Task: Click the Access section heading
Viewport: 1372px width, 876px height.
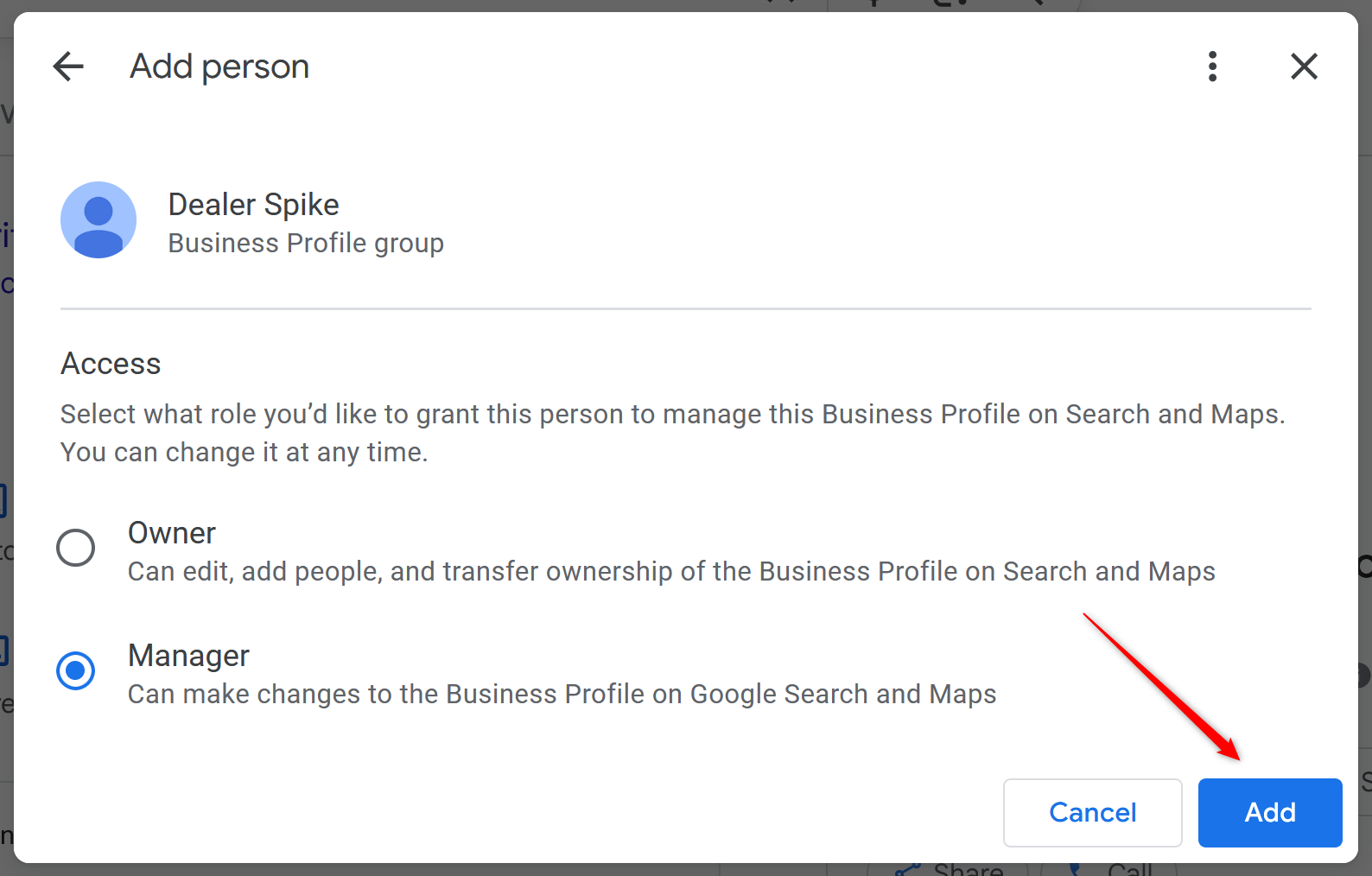Action: point(111,364)
